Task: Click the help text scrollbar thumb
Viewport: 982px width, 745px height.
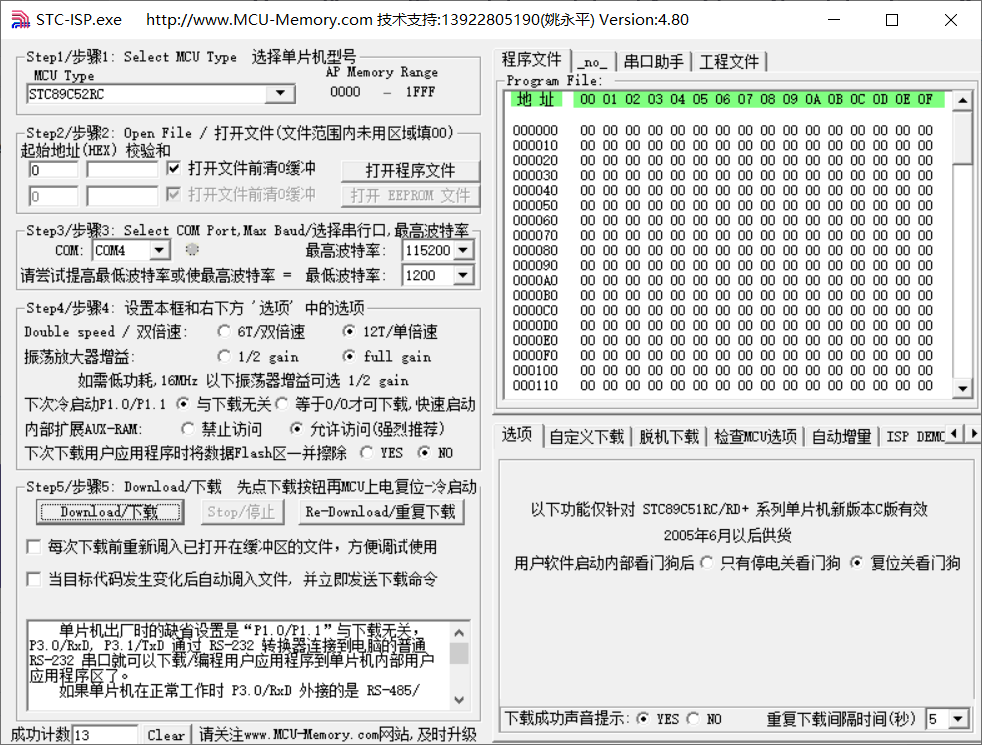Action: coord(459,654)
